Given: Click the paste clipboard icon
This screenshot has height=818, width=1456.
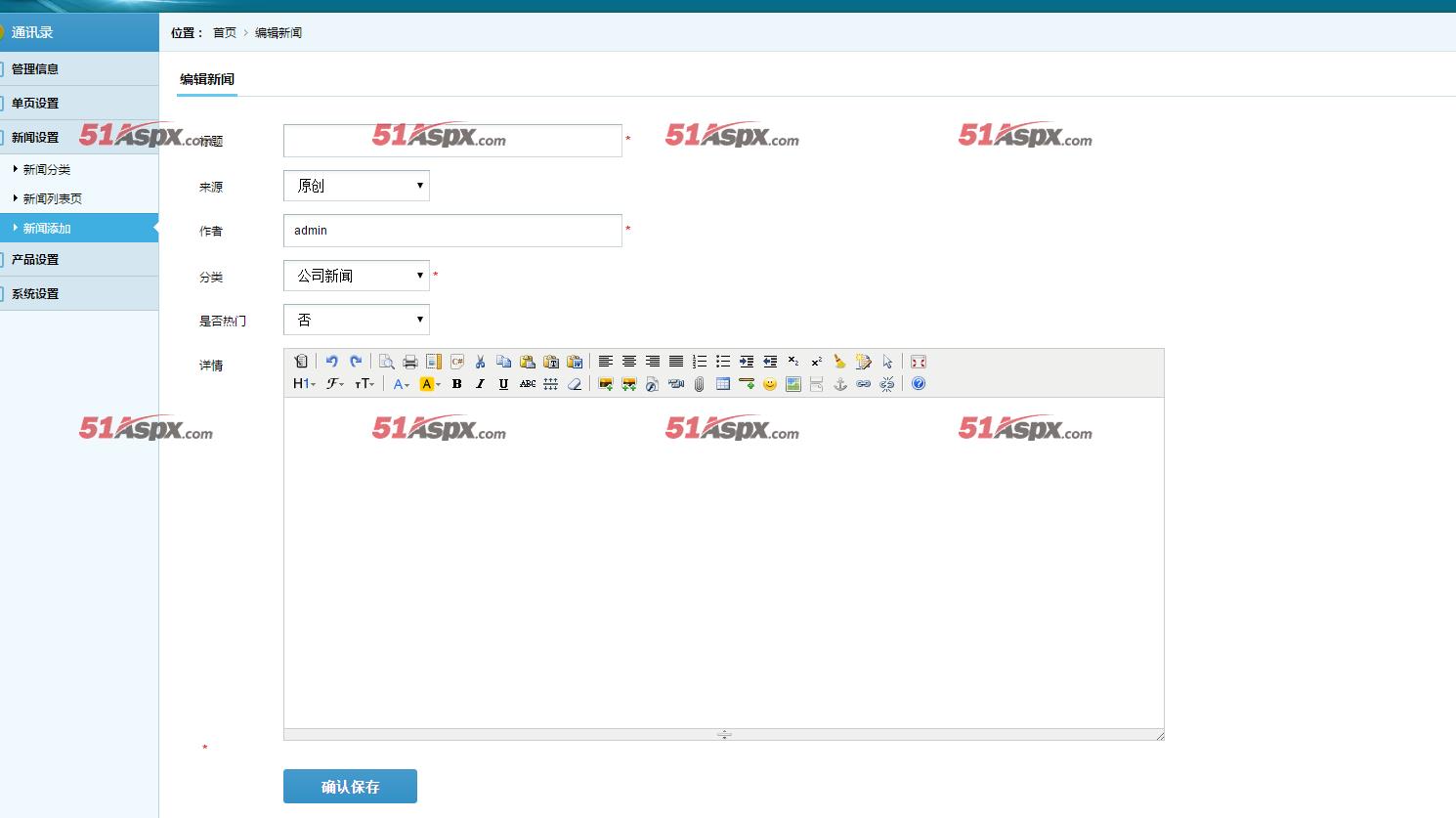Looking at the screenshot, I should [528, 362].
